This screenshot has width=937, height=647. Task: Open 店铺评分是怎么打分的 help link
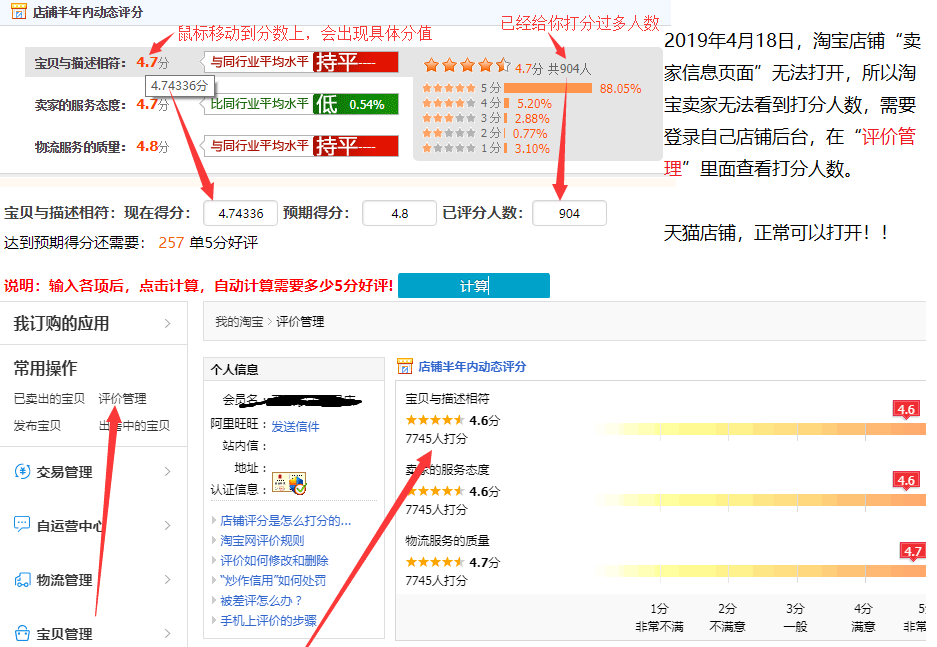(286, 520)
